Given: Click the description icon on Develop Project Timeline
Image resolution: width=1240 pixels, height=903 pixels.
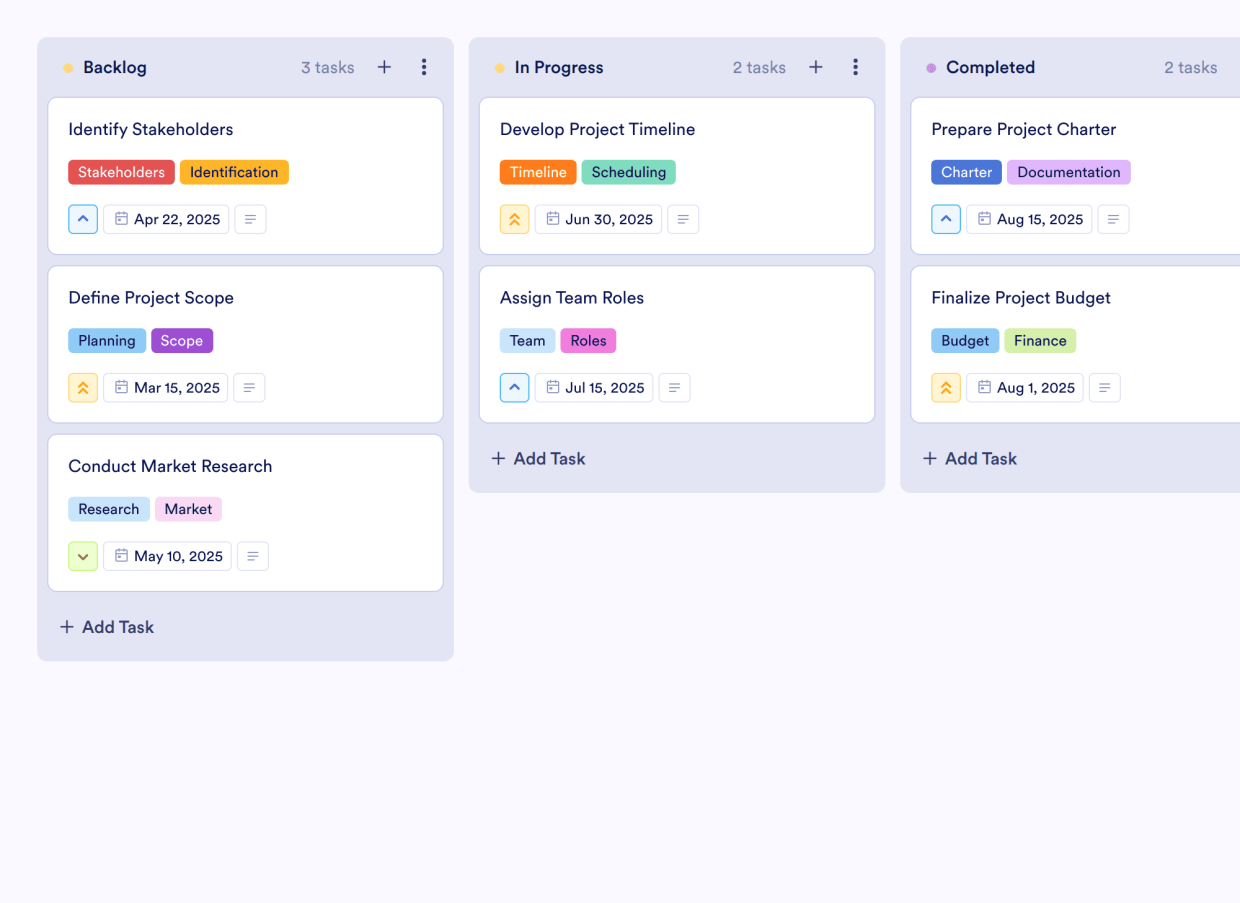Looking at the screenshot, I should [683, 219].
